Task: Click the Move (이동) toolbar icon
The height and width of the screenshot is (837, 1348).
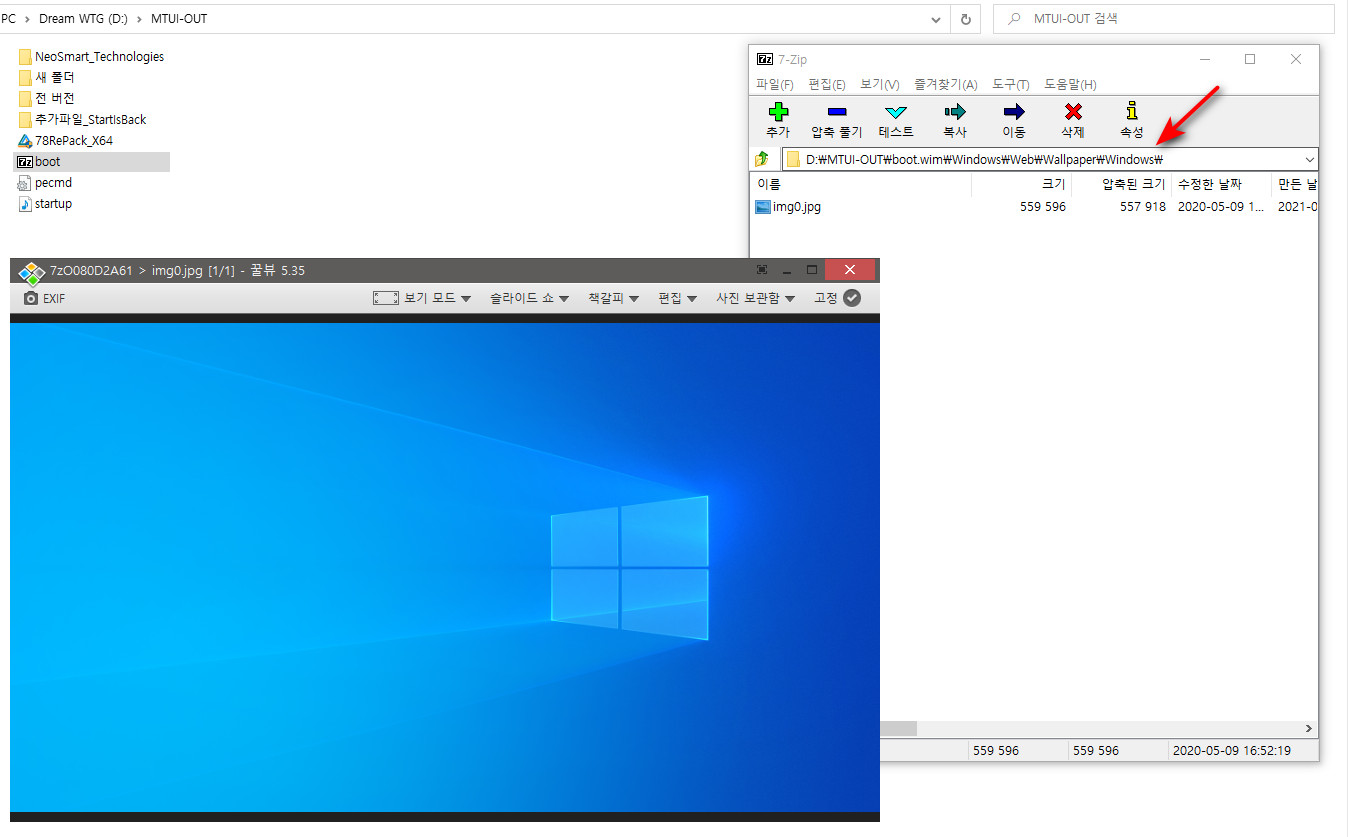Action: click(1014, 111)
